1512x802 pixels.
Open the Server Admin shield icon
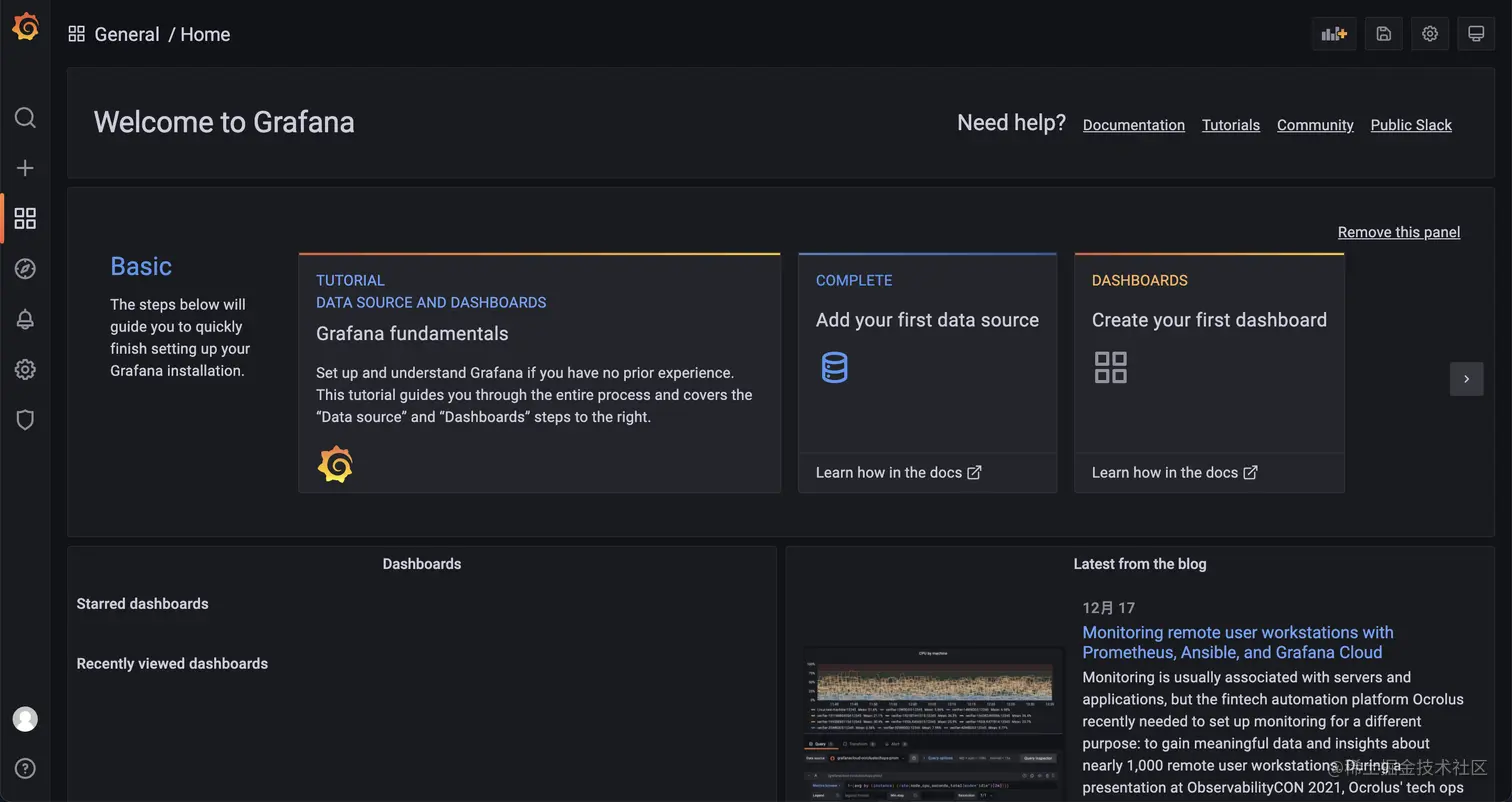(x=25, y=420)
